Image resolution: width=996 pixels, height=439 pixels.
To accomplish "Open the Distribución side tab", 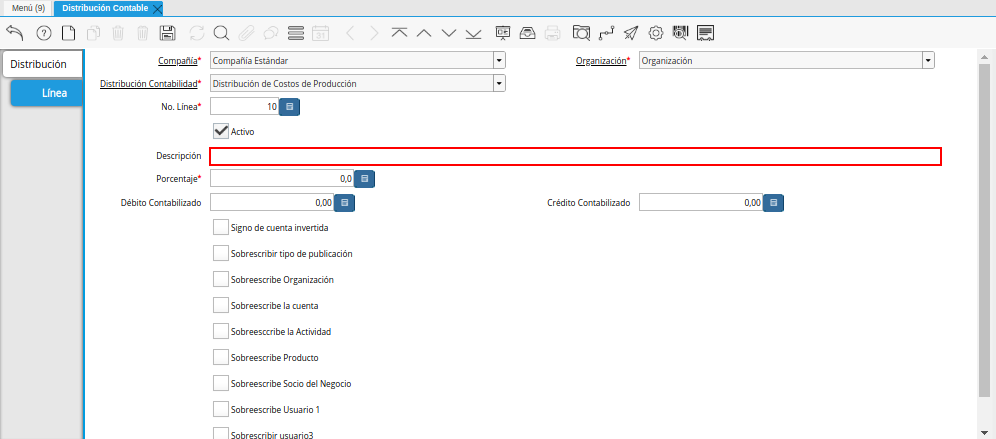I will 43,64.
